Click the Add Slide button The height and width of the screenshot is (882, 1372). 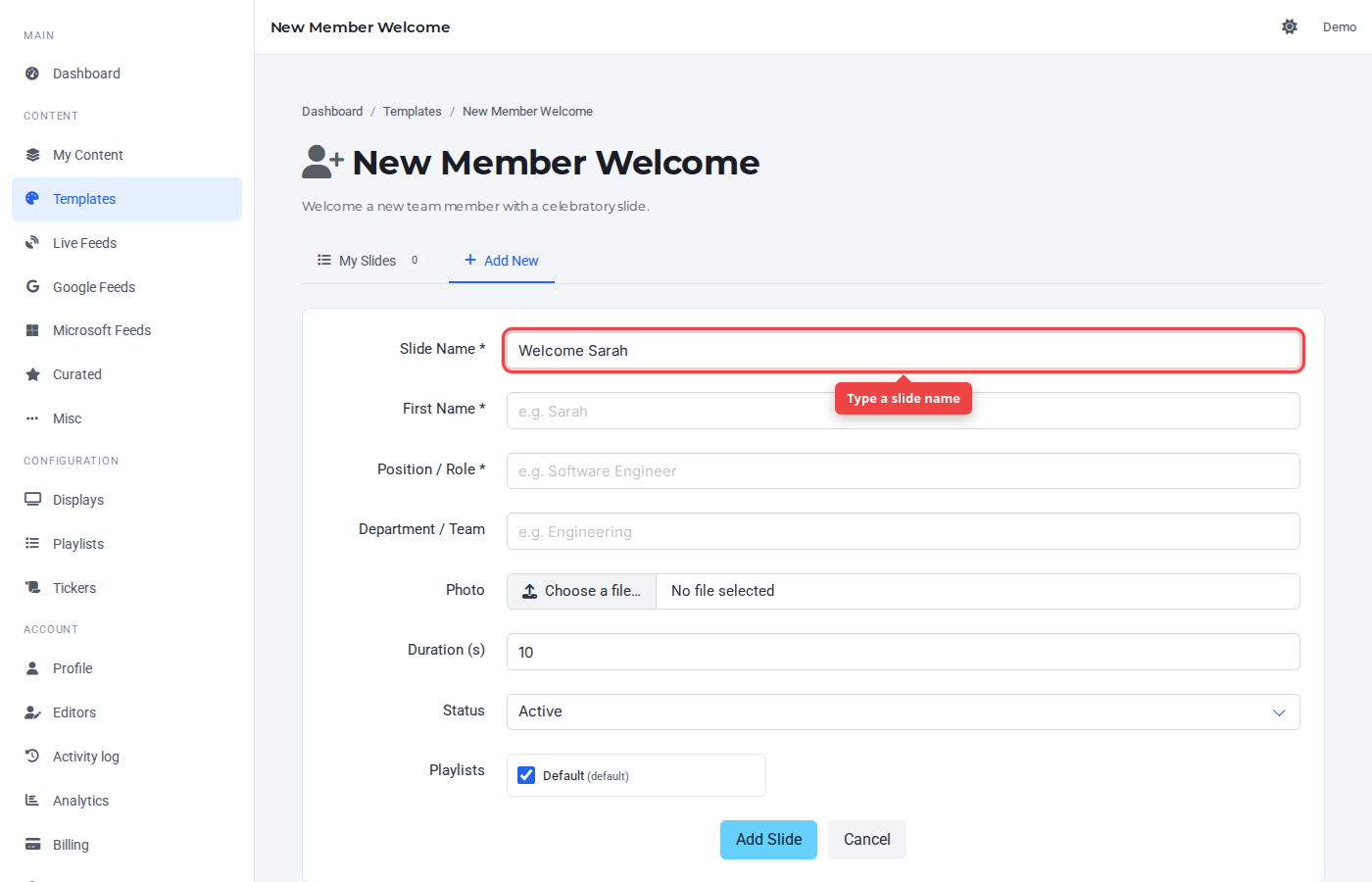point(768,840)
